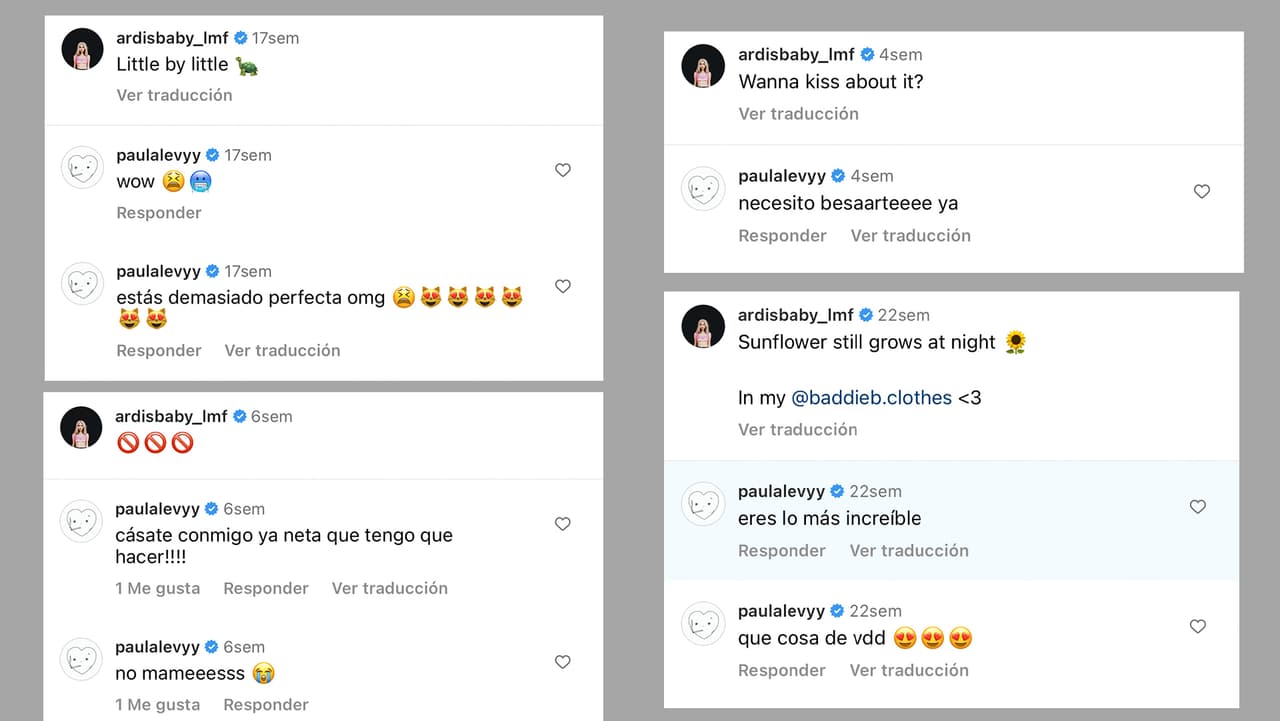Like paulalevyy's "wow" comment

(563, 170)
